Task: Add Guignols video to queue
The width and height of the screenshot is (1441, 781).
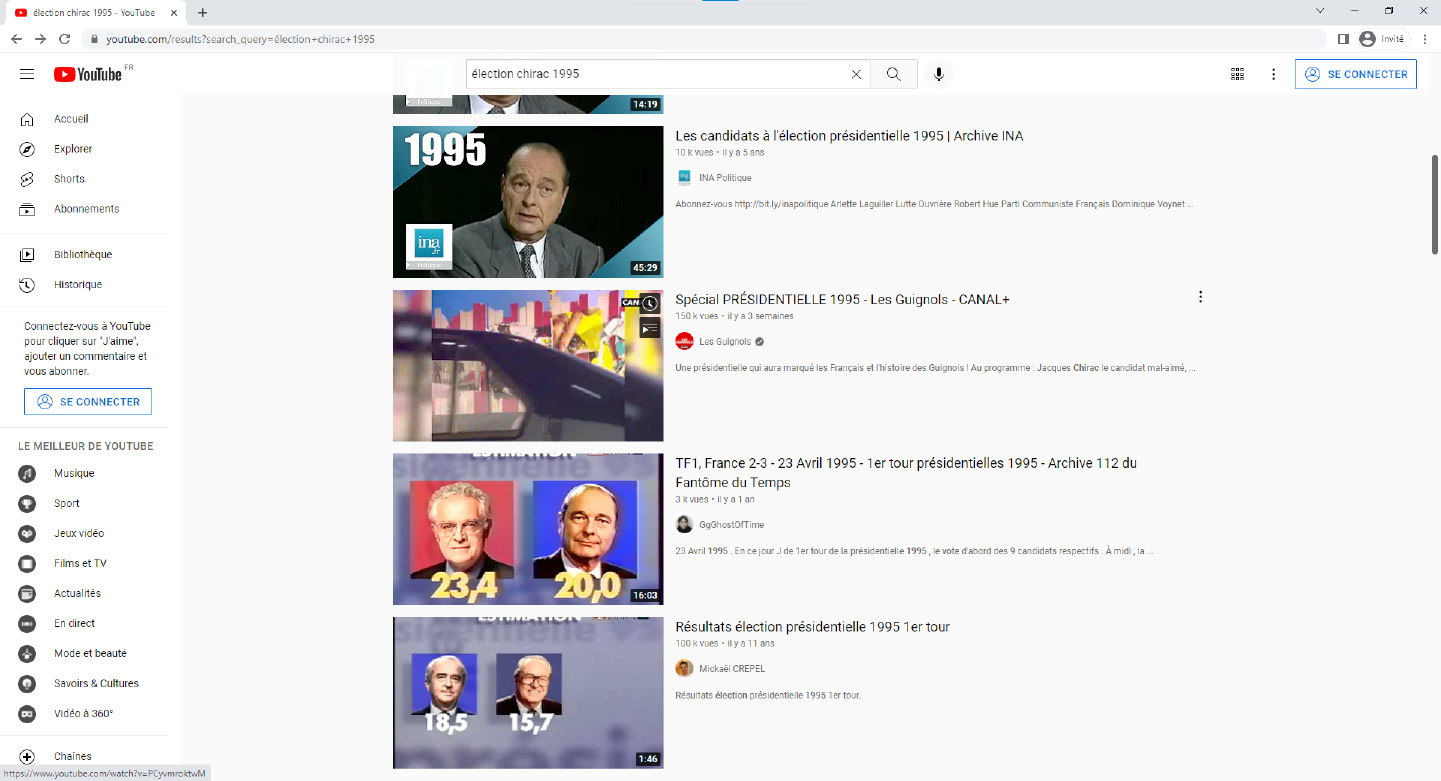Action: point(650,327)
